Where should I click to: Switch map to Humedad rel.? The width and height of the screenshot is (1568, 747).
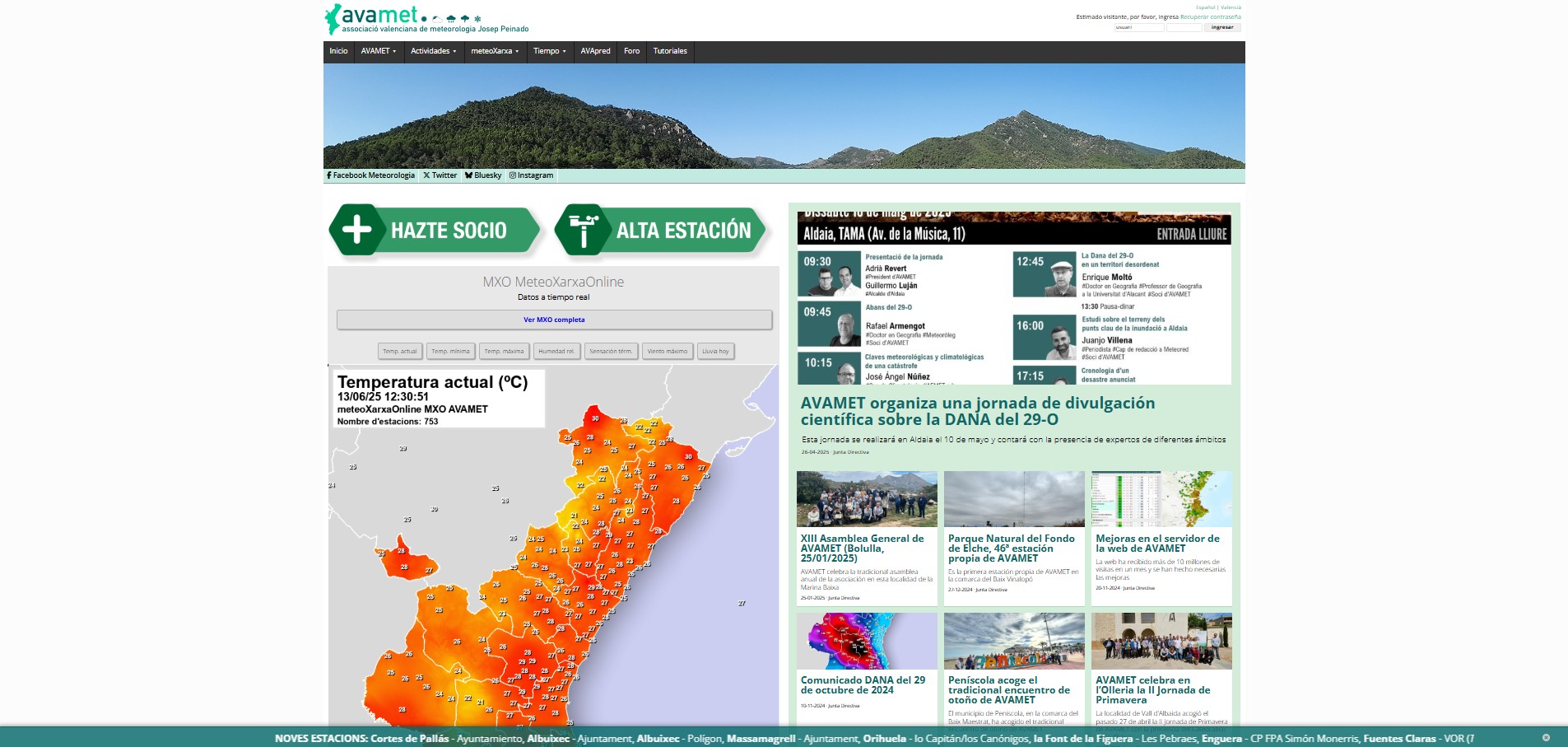556,352
